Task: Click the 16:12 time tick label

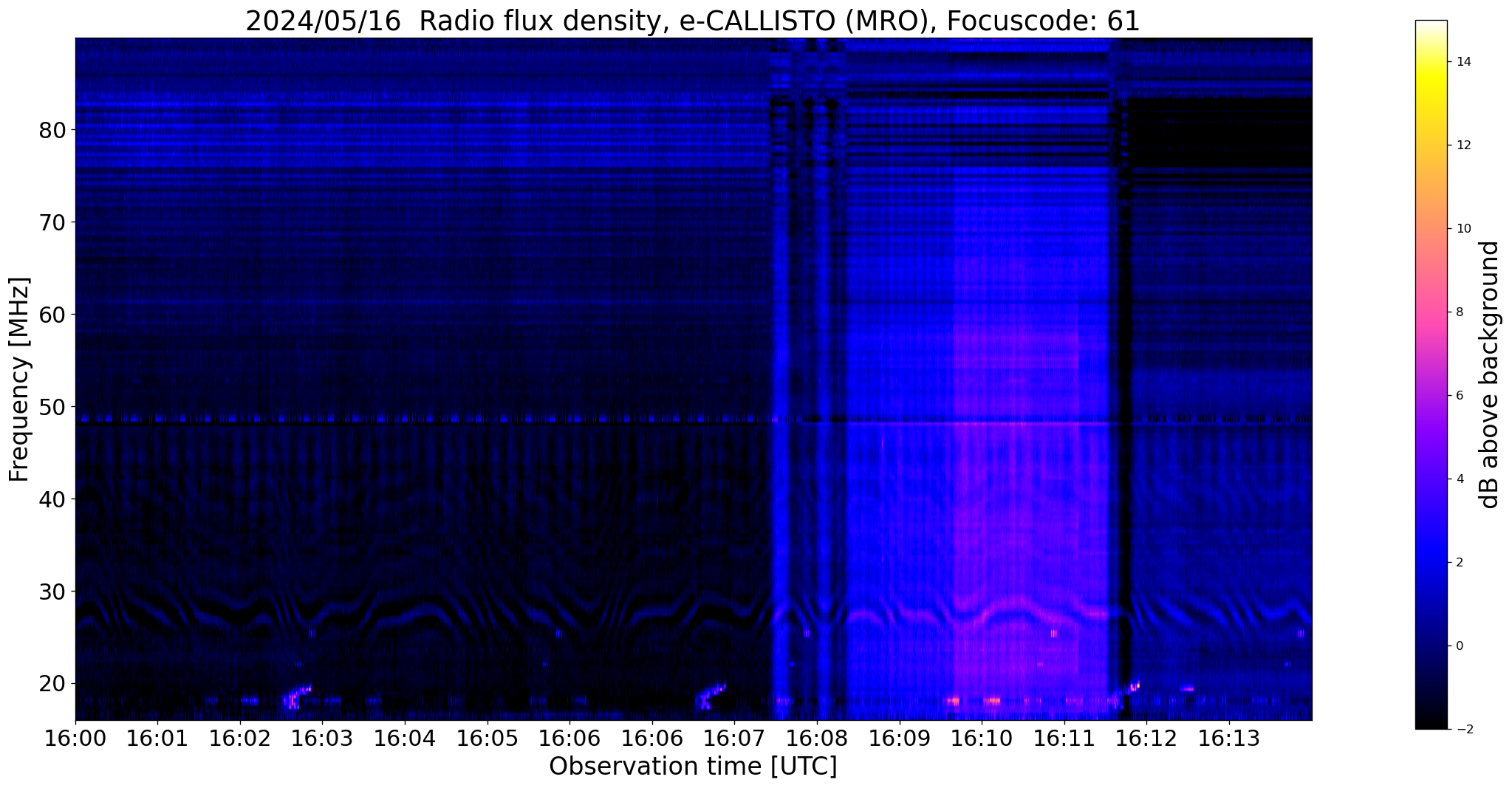Action: tap(1146, 738)
